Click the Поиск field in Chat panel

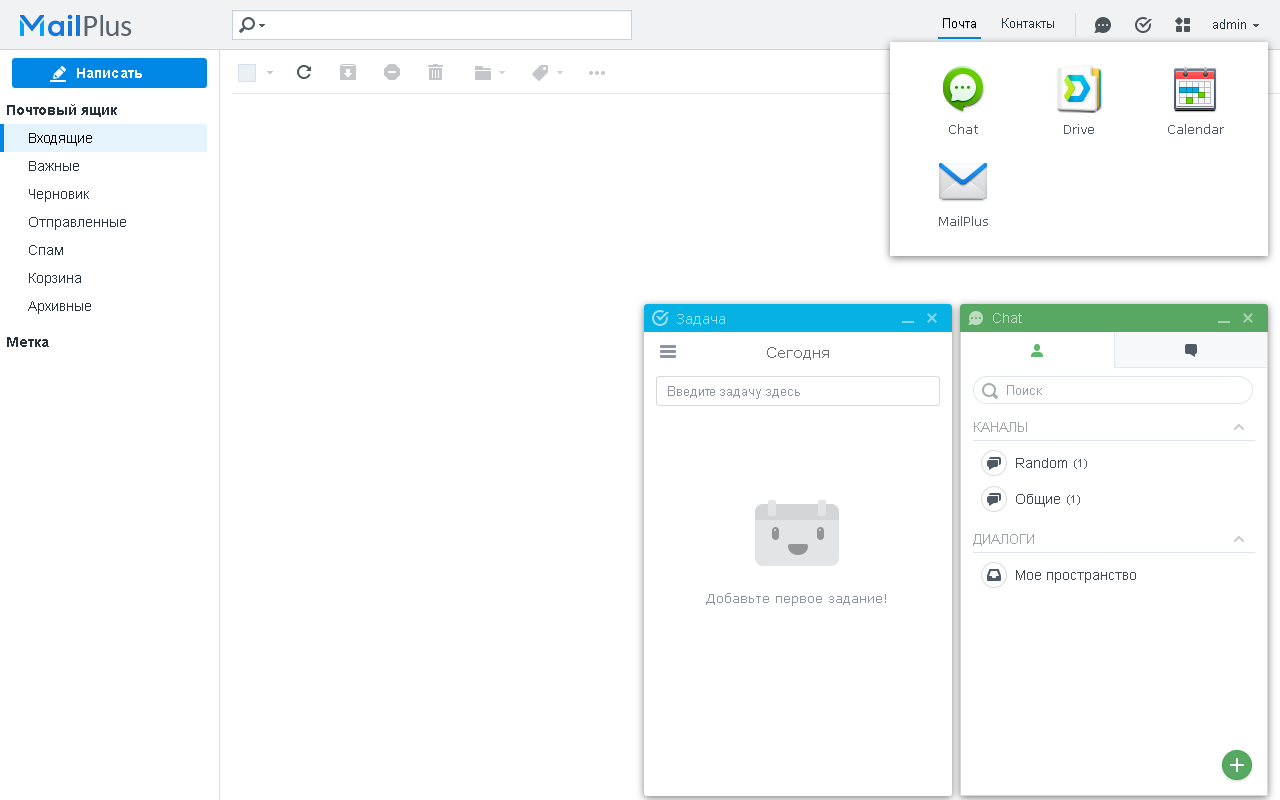click(x=1113, y=390)
